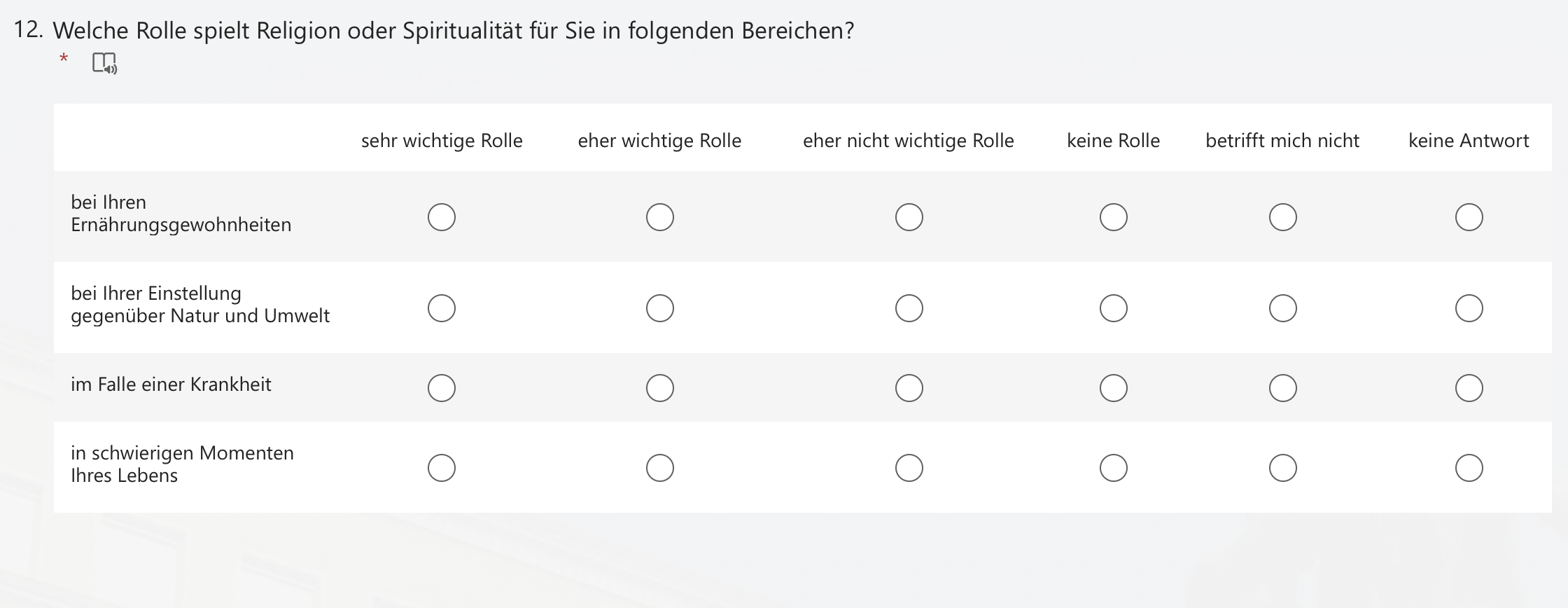Click the 'bei Ihren Ernährungsgewohnheiten' row label

coord(181,214)
